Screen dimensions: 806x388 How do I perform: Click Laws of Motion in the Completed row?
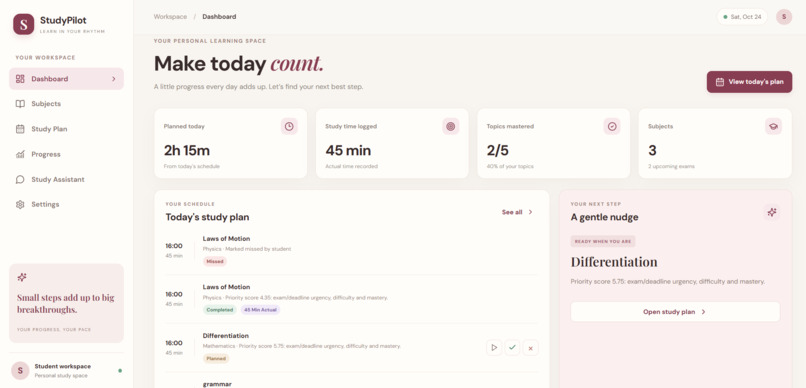point(226,287)
